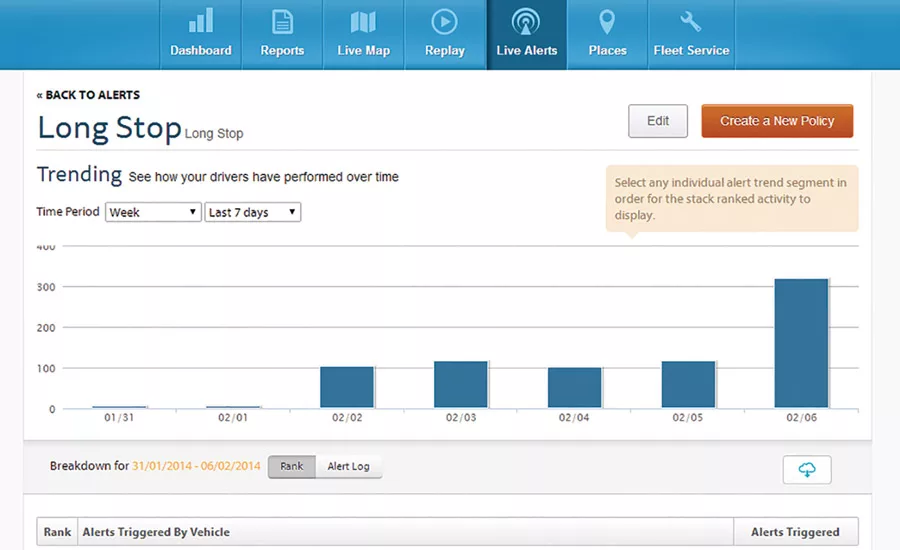
Task: Select the 02/02 bar in chart
Action: point(347,387)
